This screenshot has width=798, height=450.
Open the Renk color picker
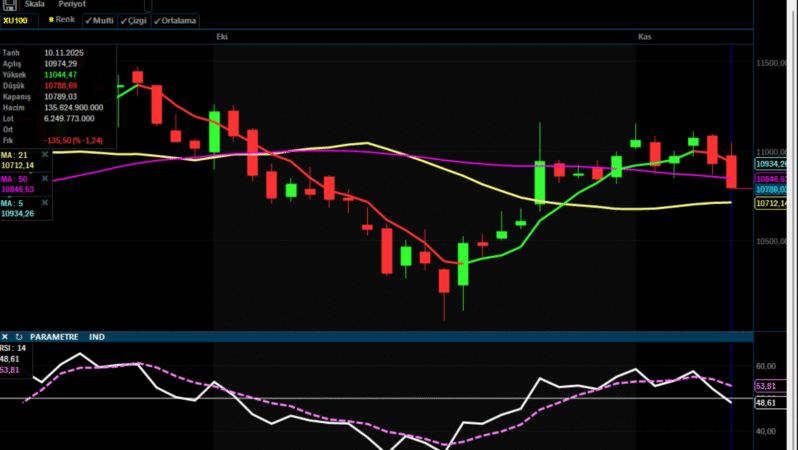point(62,20)
